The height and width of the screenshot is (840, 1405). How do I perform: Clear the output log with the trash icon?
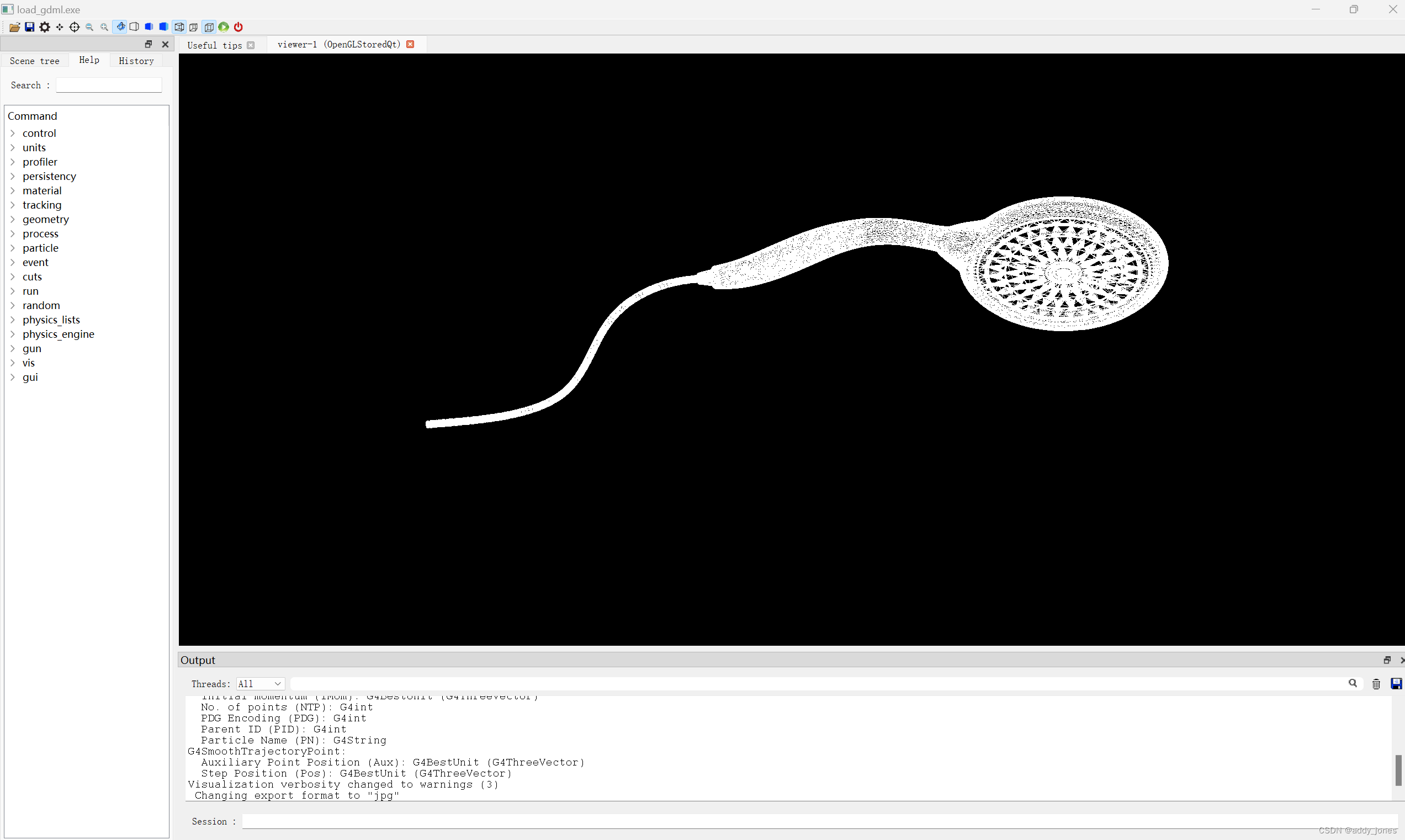click(x=1376, y=684)
